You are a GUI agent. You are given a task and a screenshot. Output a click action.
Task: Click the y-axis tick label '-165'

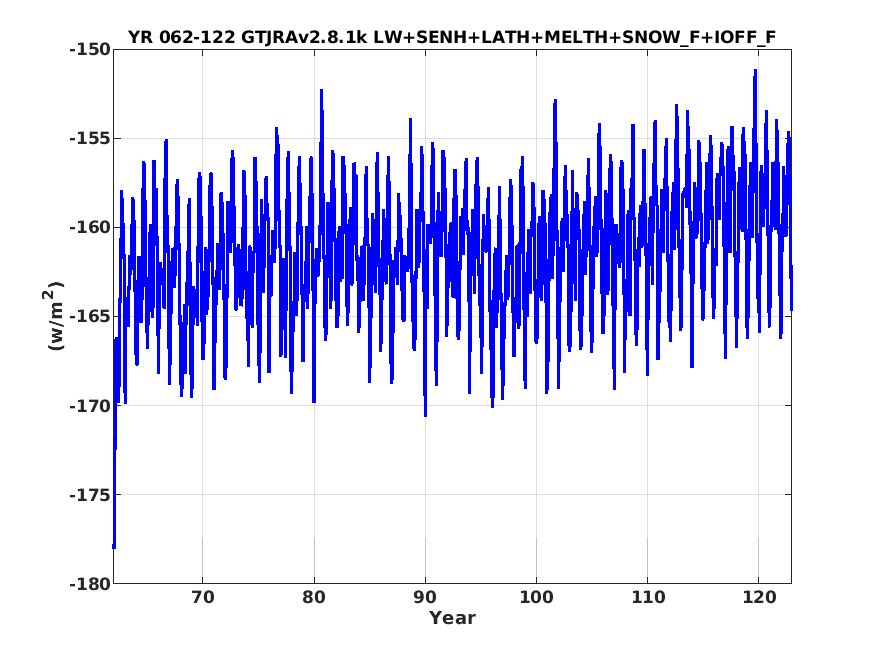pyautogui.click(x=90, y=316)
